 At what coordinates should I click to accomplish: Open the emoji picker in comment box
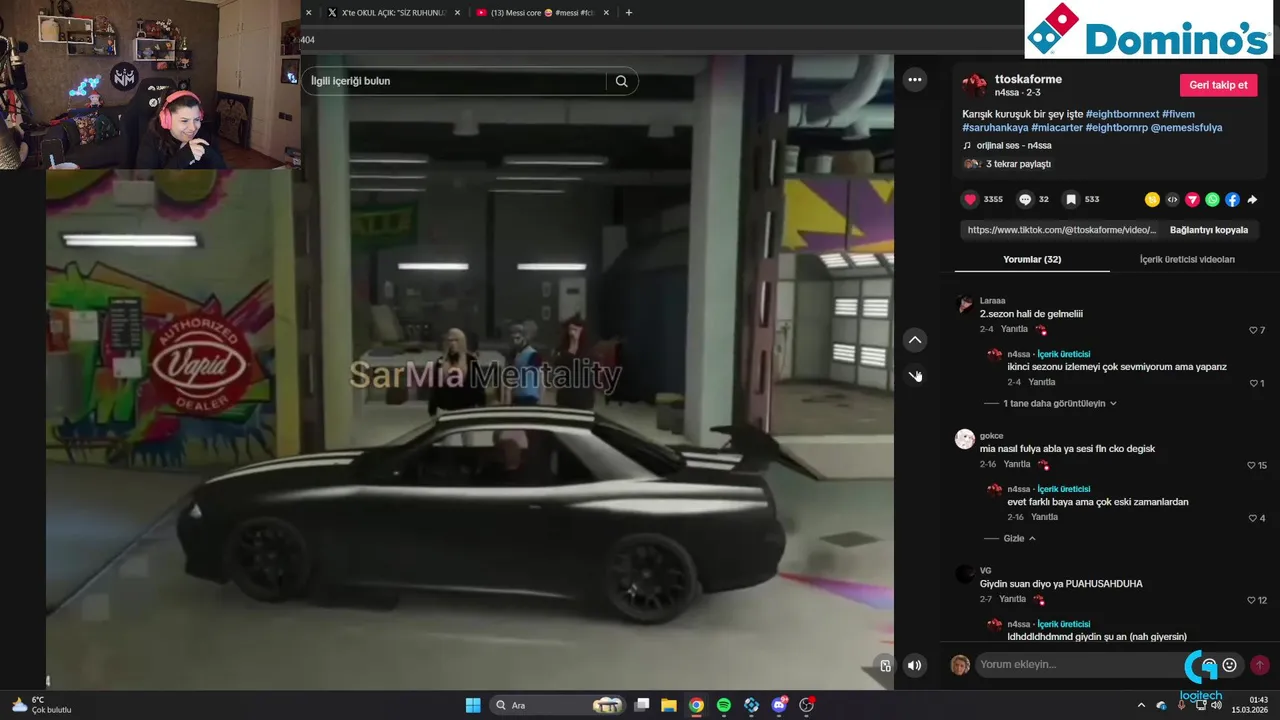1230,665
